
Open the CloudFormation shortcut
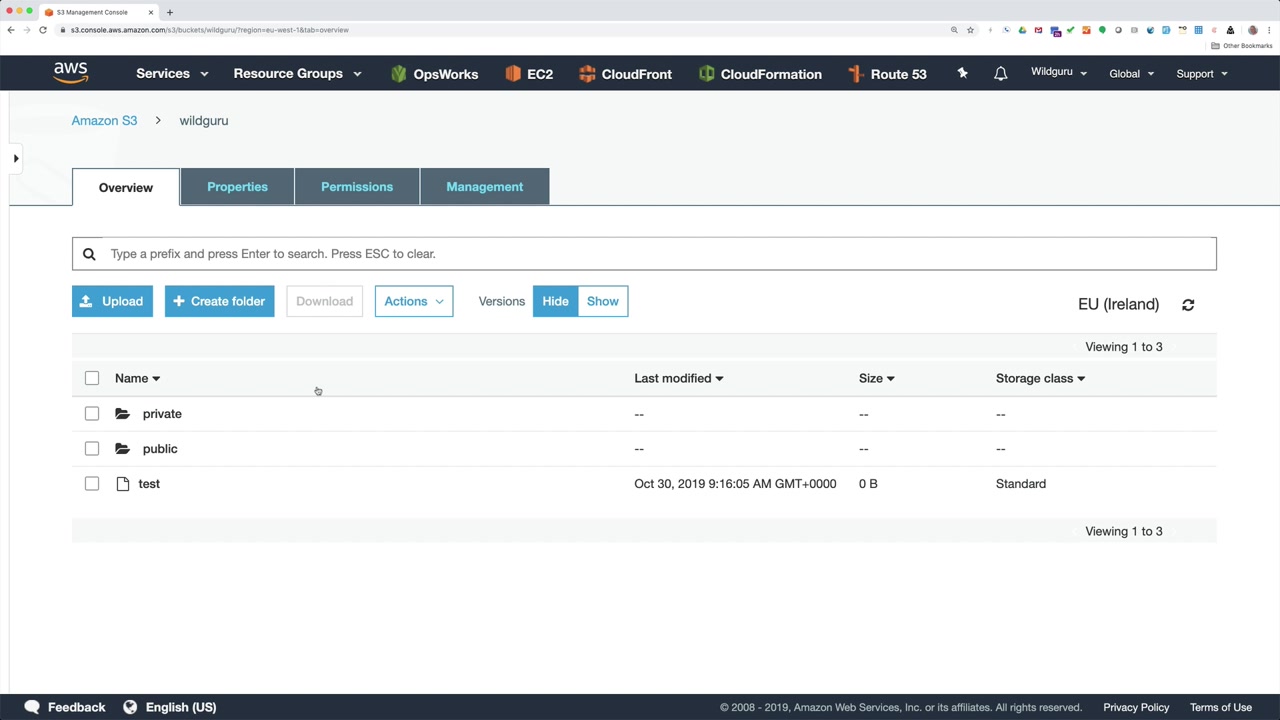click(760, 74)
